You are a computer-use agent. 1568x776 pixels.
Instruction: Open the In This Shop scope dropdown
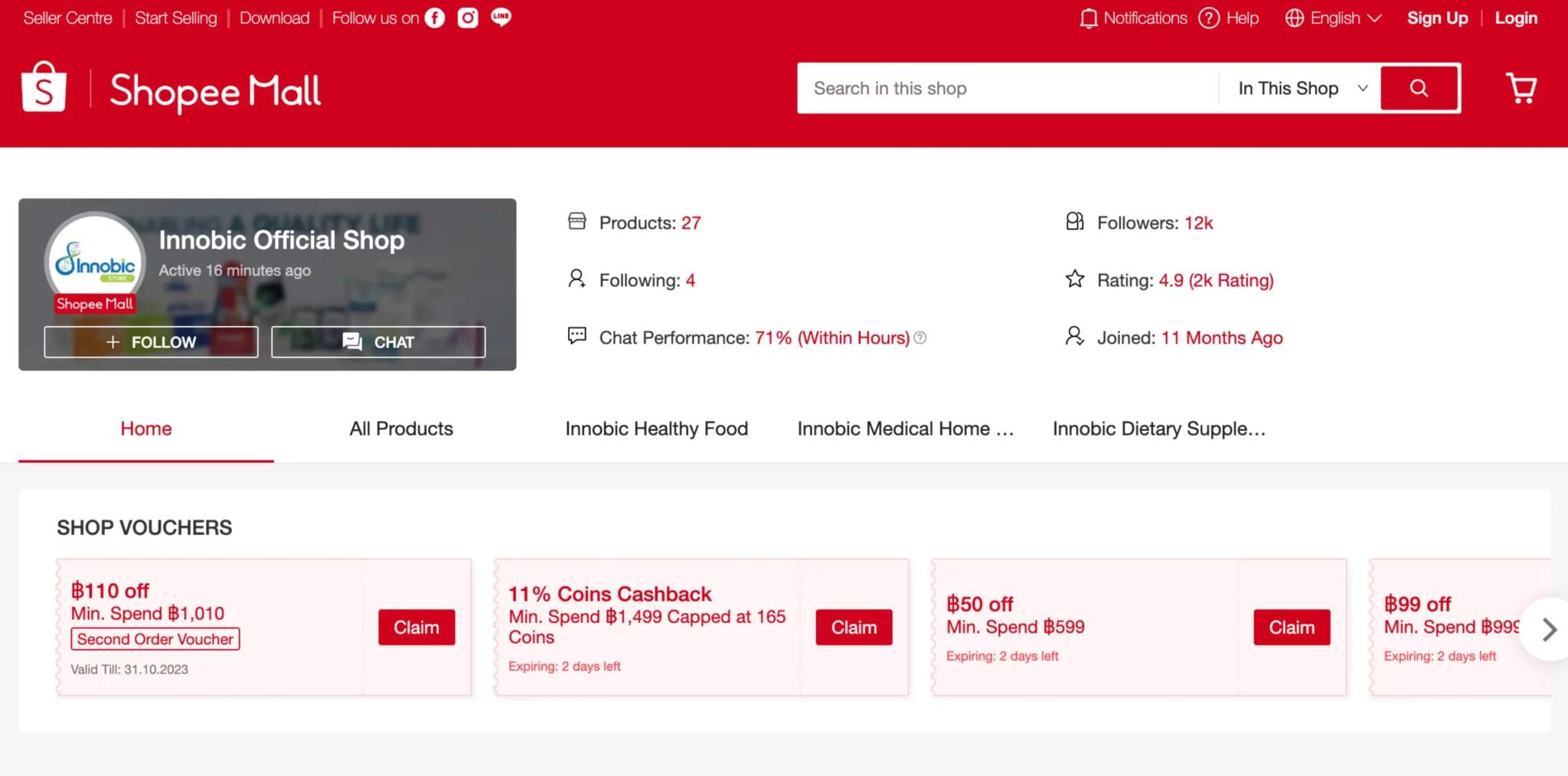click(x=1303, y=88)
